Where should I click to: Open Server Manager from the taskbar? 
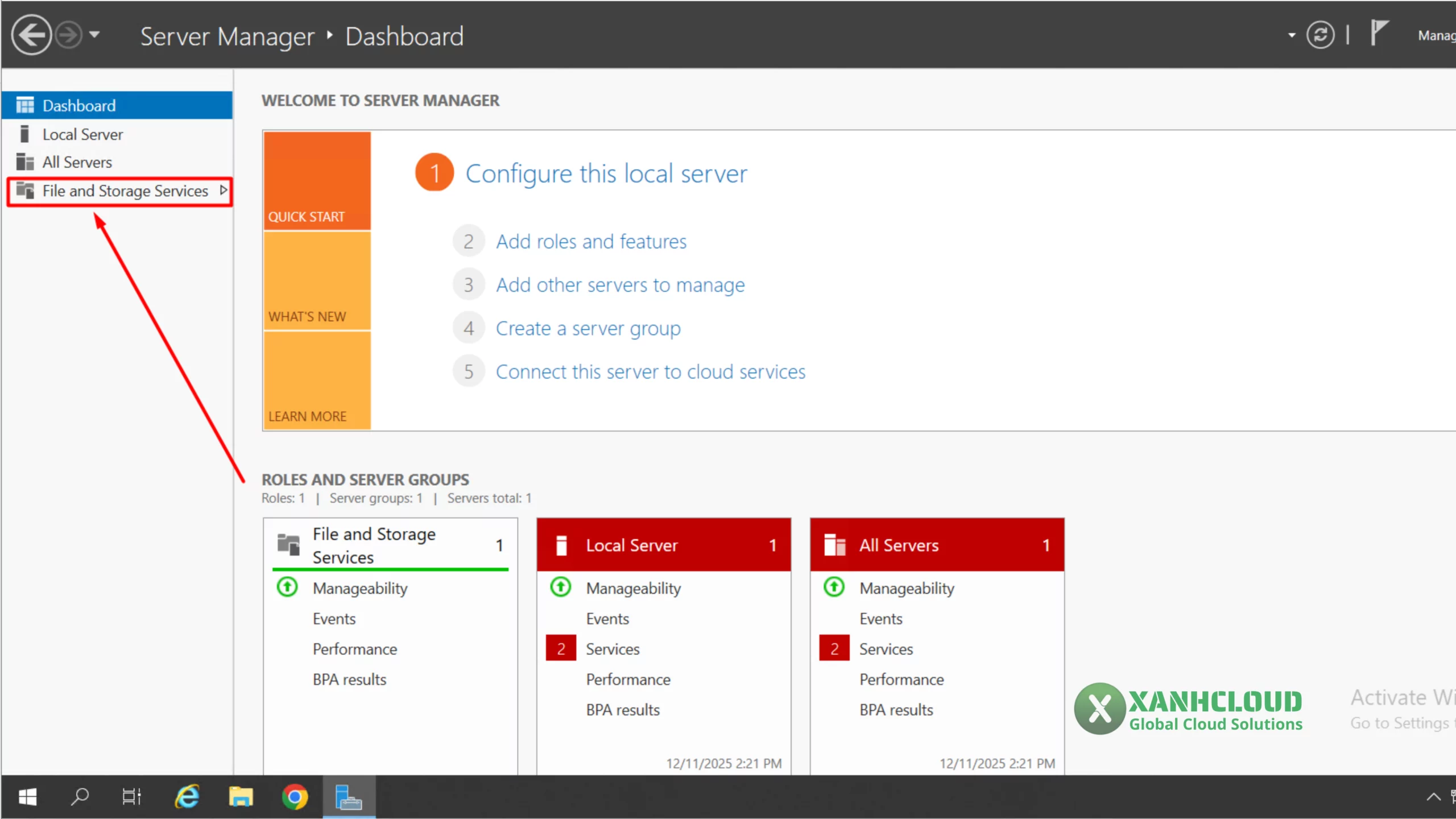[x=349, y=796]
